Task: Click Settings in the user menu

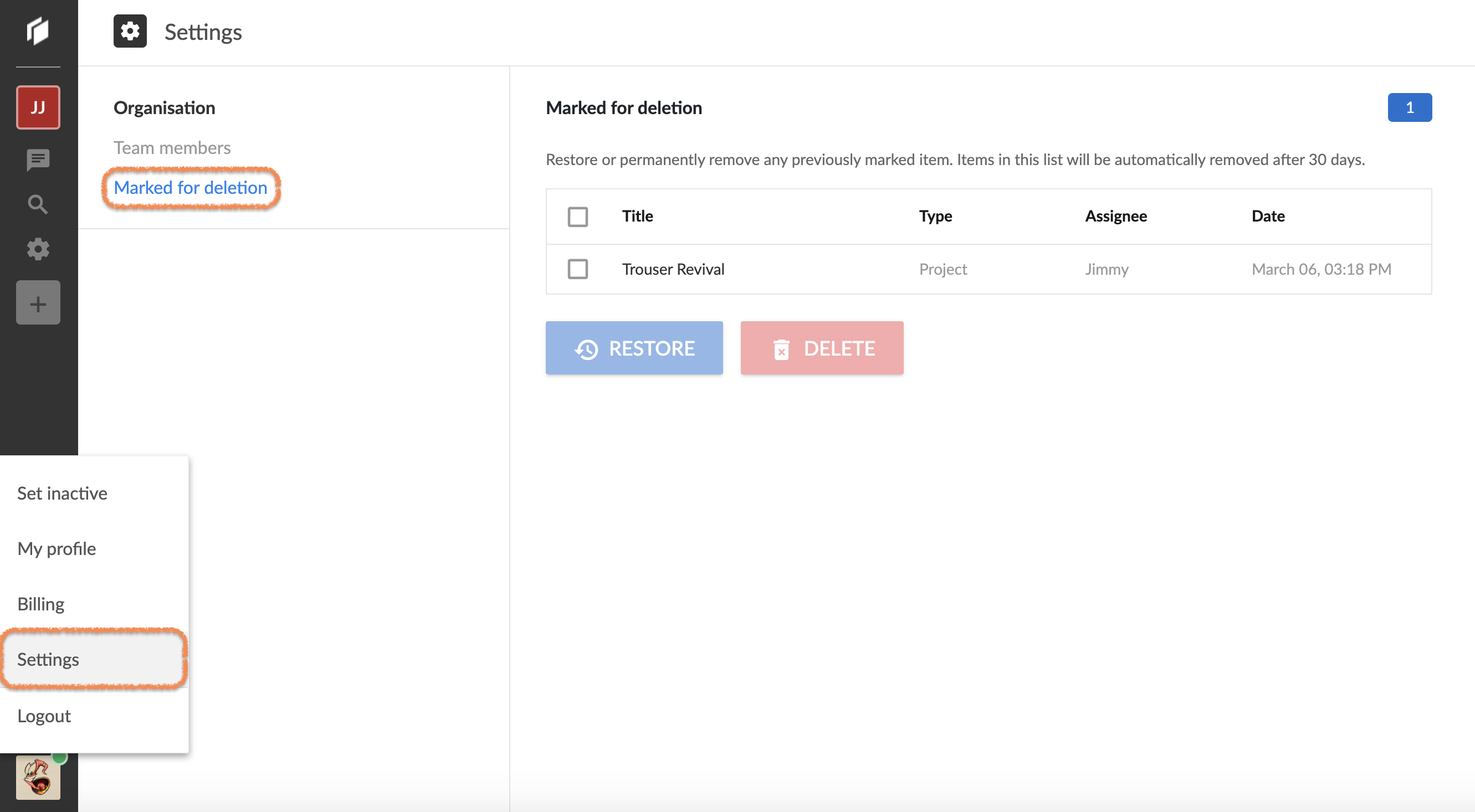Action: pyautogui.click(x=48, y=660)
